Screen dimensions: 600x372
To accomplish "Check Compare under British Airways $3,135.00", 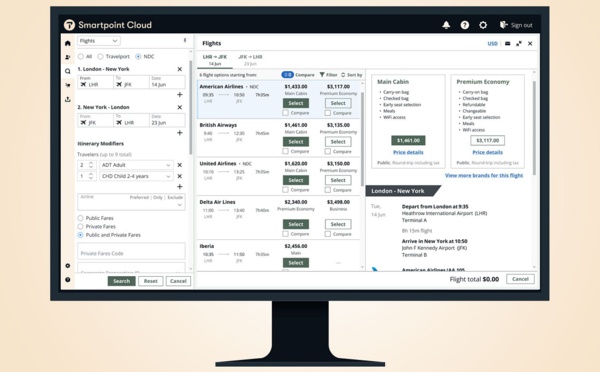I will [x=328, y=152].
